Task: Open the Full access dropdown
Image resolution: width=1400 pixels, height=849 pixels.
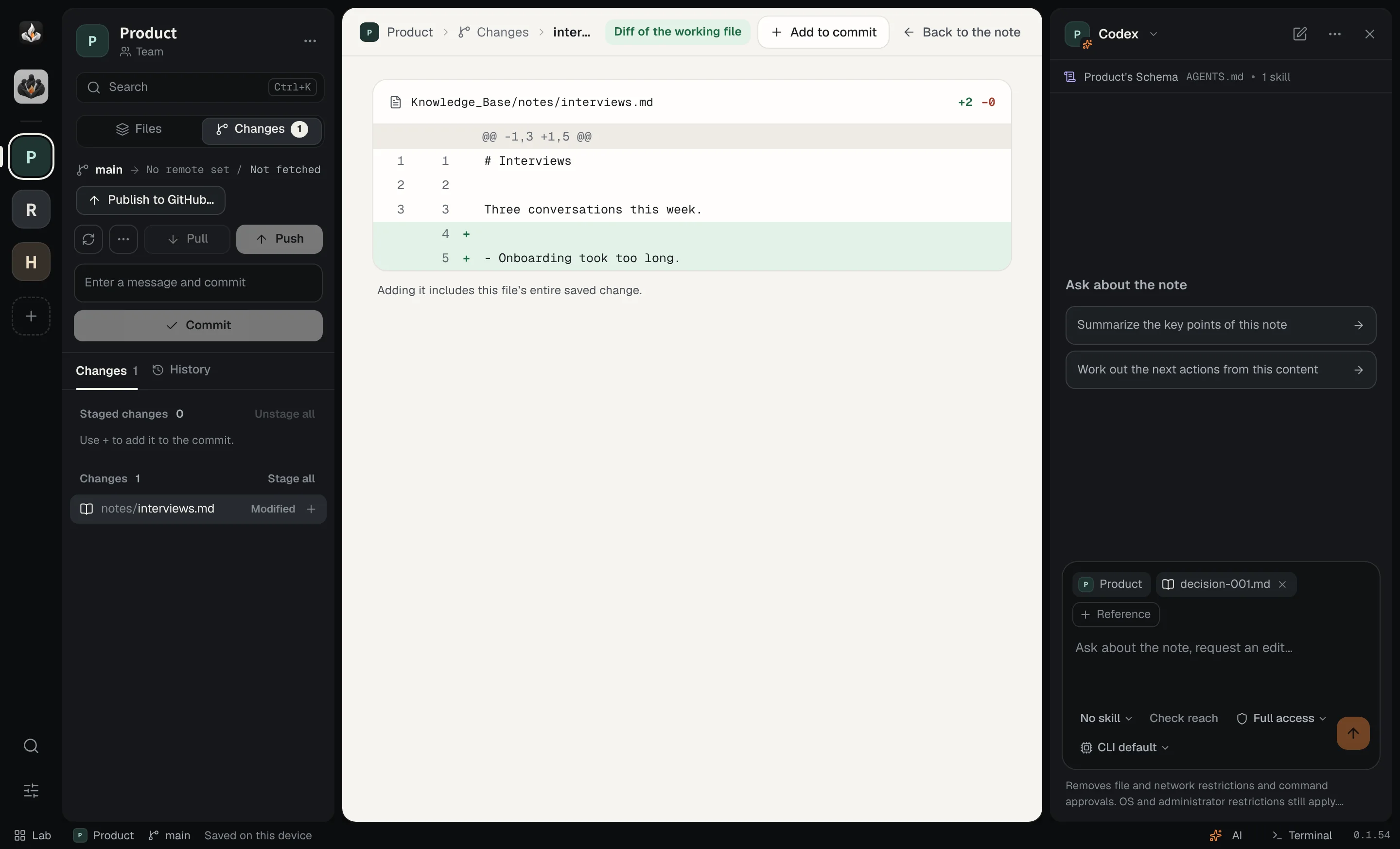Action: tap(1281, 718)
